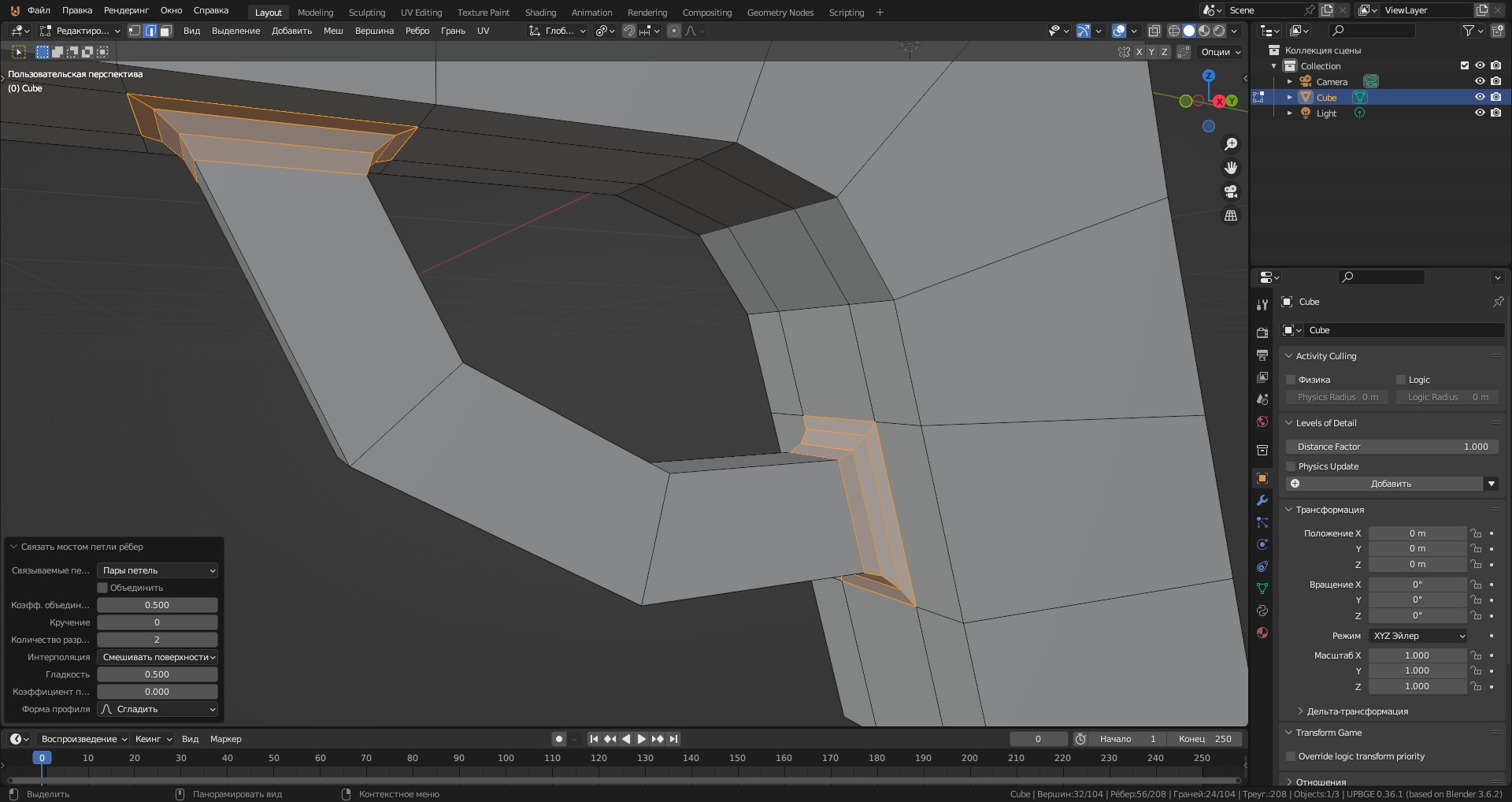Collapse the Levels of Detail panel

coord(1325,423)
